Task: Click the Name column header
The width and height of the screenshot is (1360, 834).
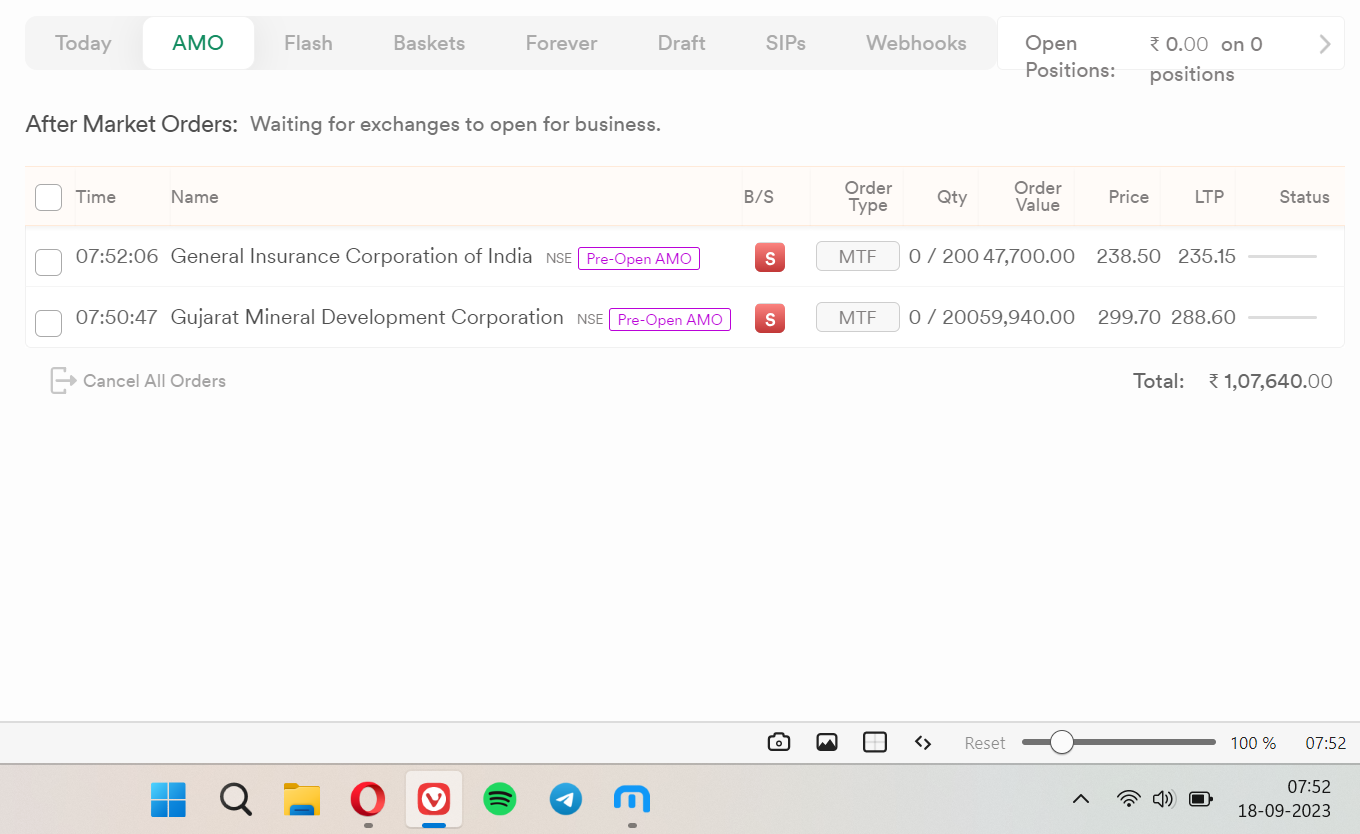Action: (194, 197)
